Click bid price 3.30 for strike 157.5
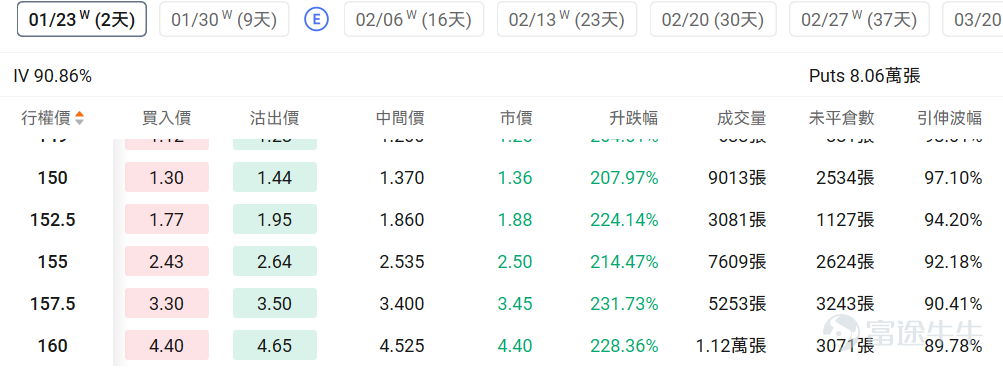 click(167, 304)
